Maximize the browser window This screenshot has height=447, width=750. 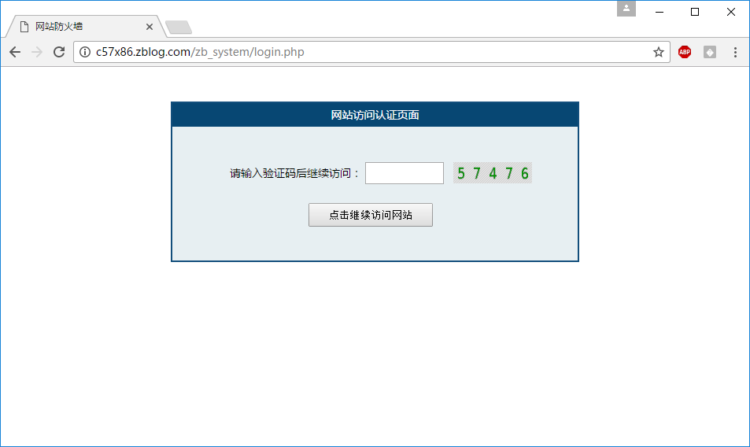[x=695, y=11]
